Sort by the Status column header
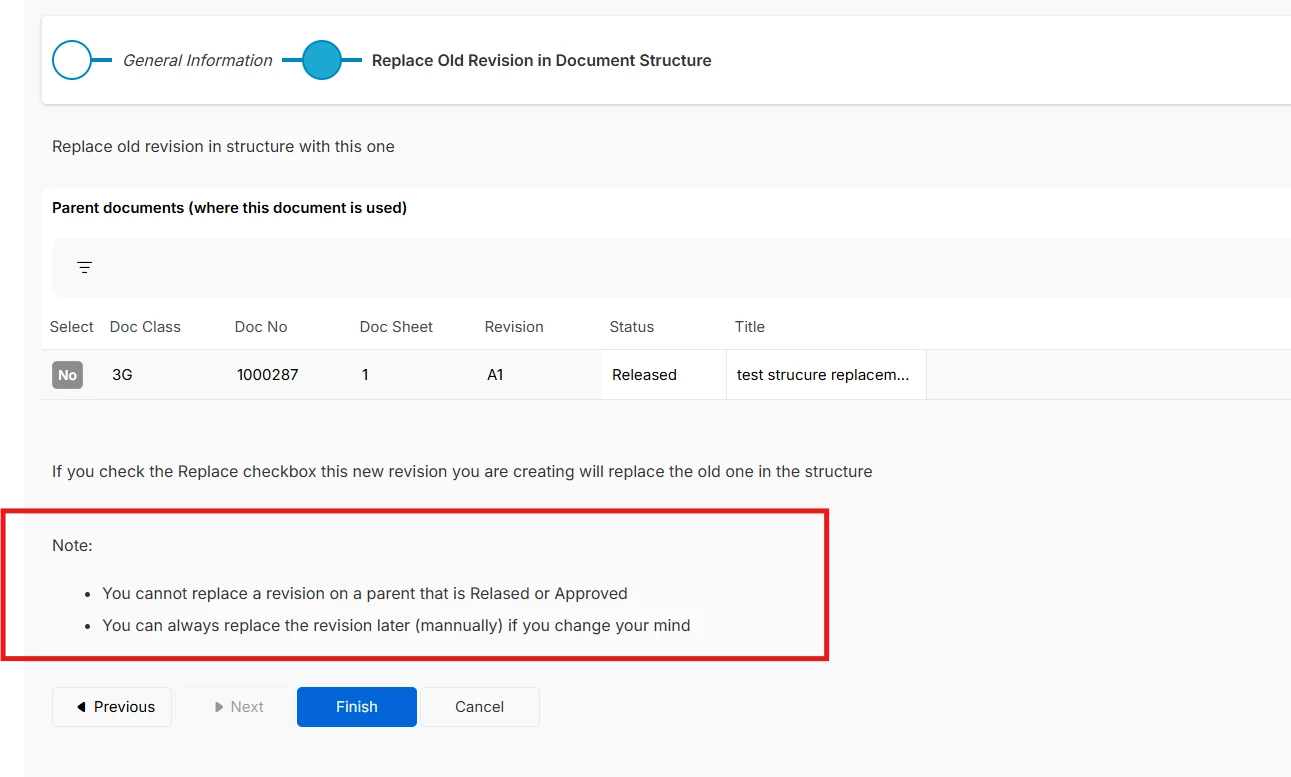1291x777 pixels. 631,327
